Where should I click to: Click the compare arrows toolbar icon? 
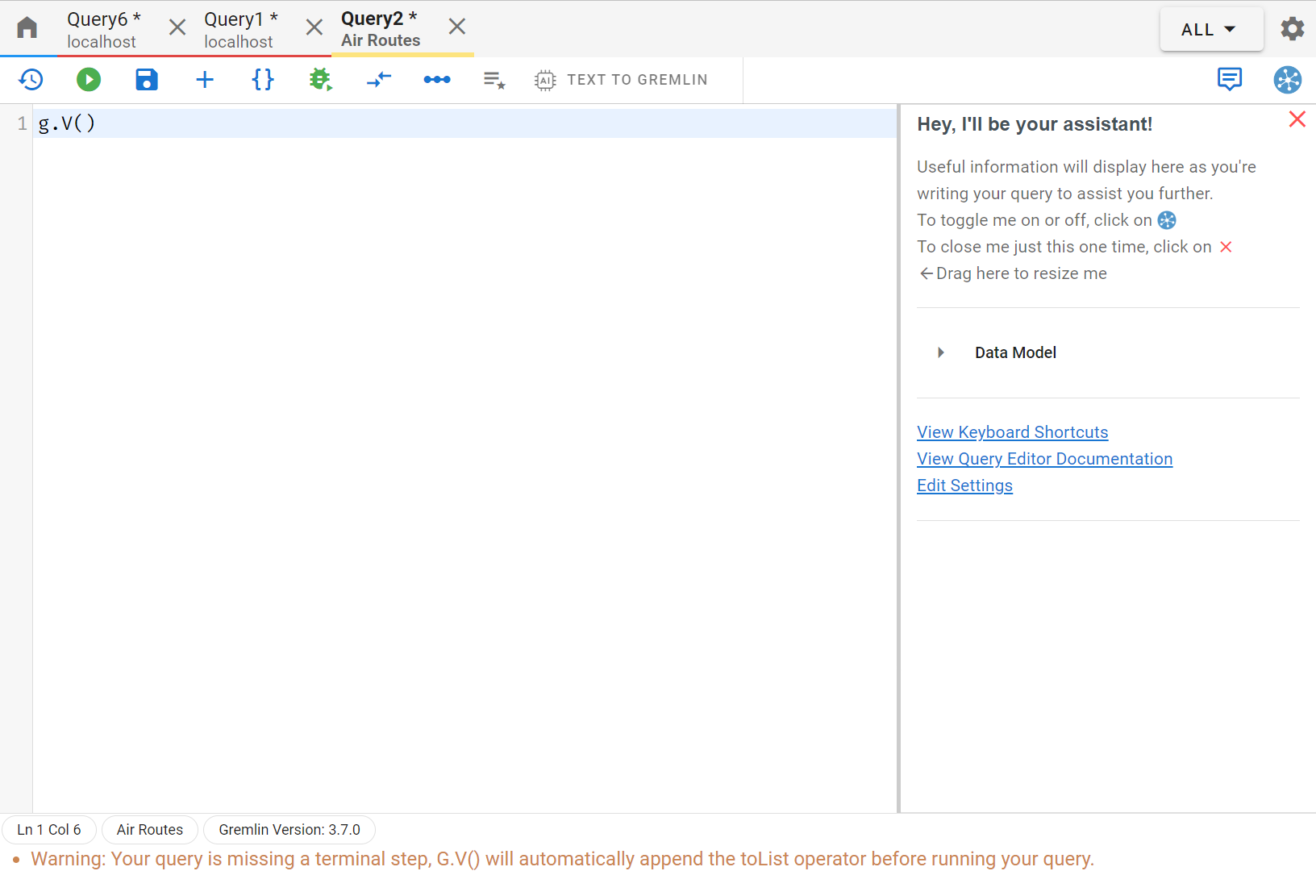(x=379, y=79)
